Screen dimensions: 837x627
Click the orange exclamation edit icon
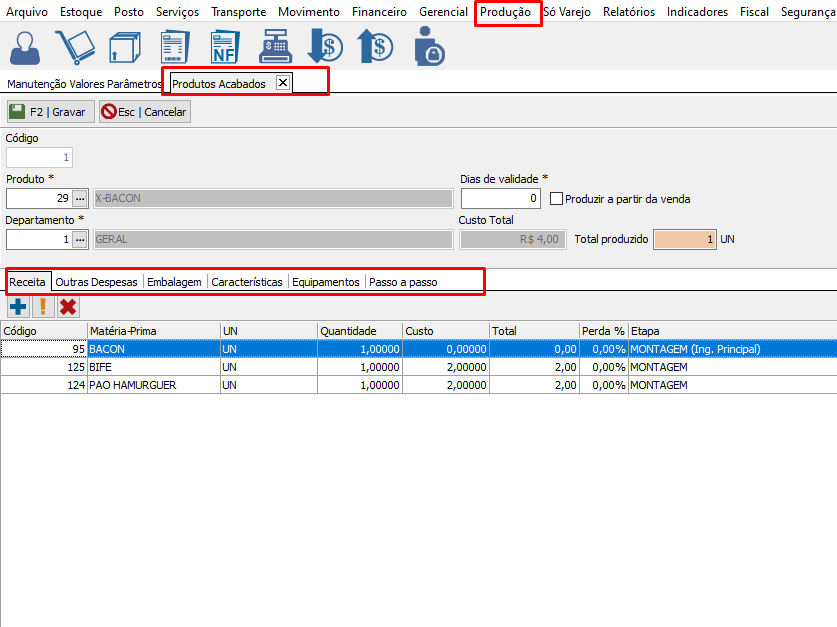[x=43, y=307]
